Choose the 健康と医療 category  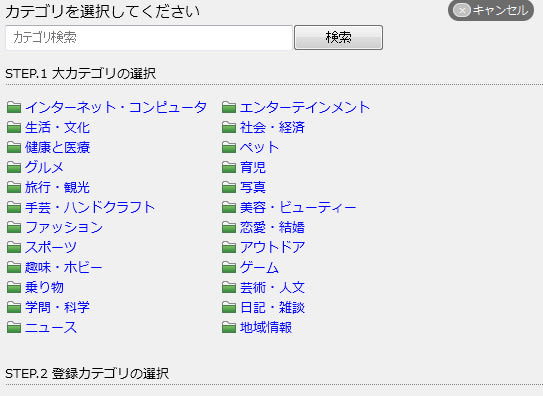57,147
